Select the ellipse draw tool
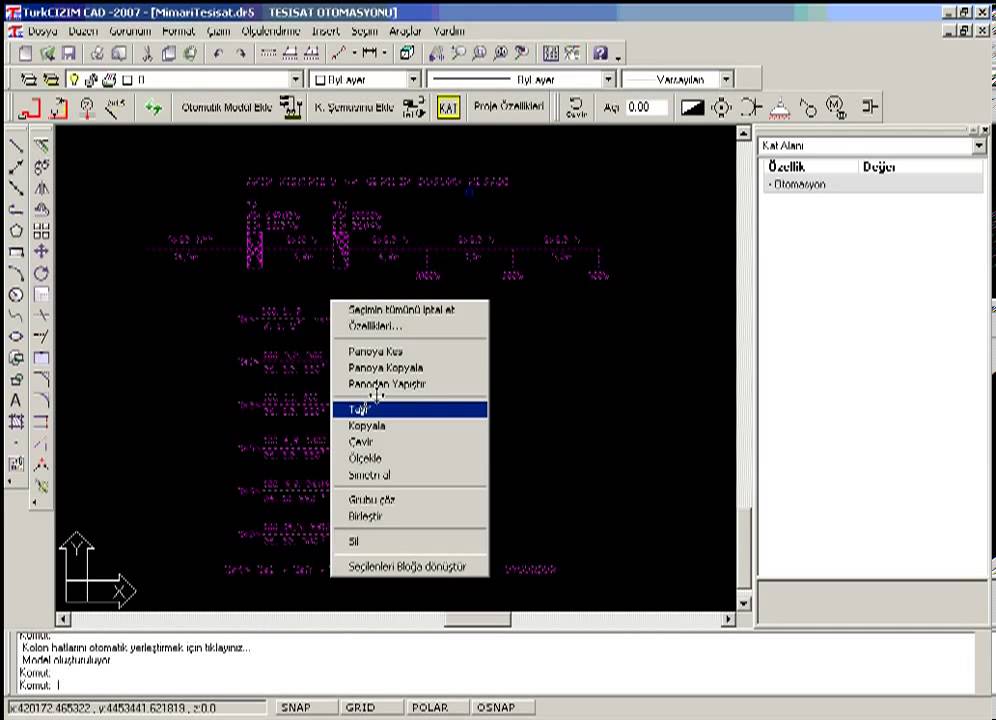This screenshot has height=720, width=996. pyautogui.click(x=17, y=337)
